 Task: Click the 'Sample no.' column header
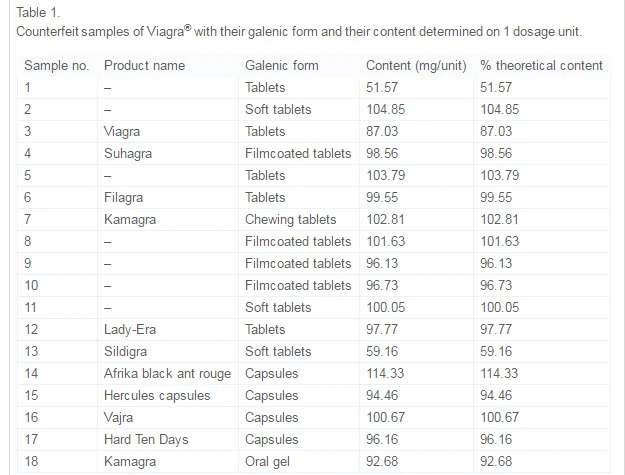point(56,65)
